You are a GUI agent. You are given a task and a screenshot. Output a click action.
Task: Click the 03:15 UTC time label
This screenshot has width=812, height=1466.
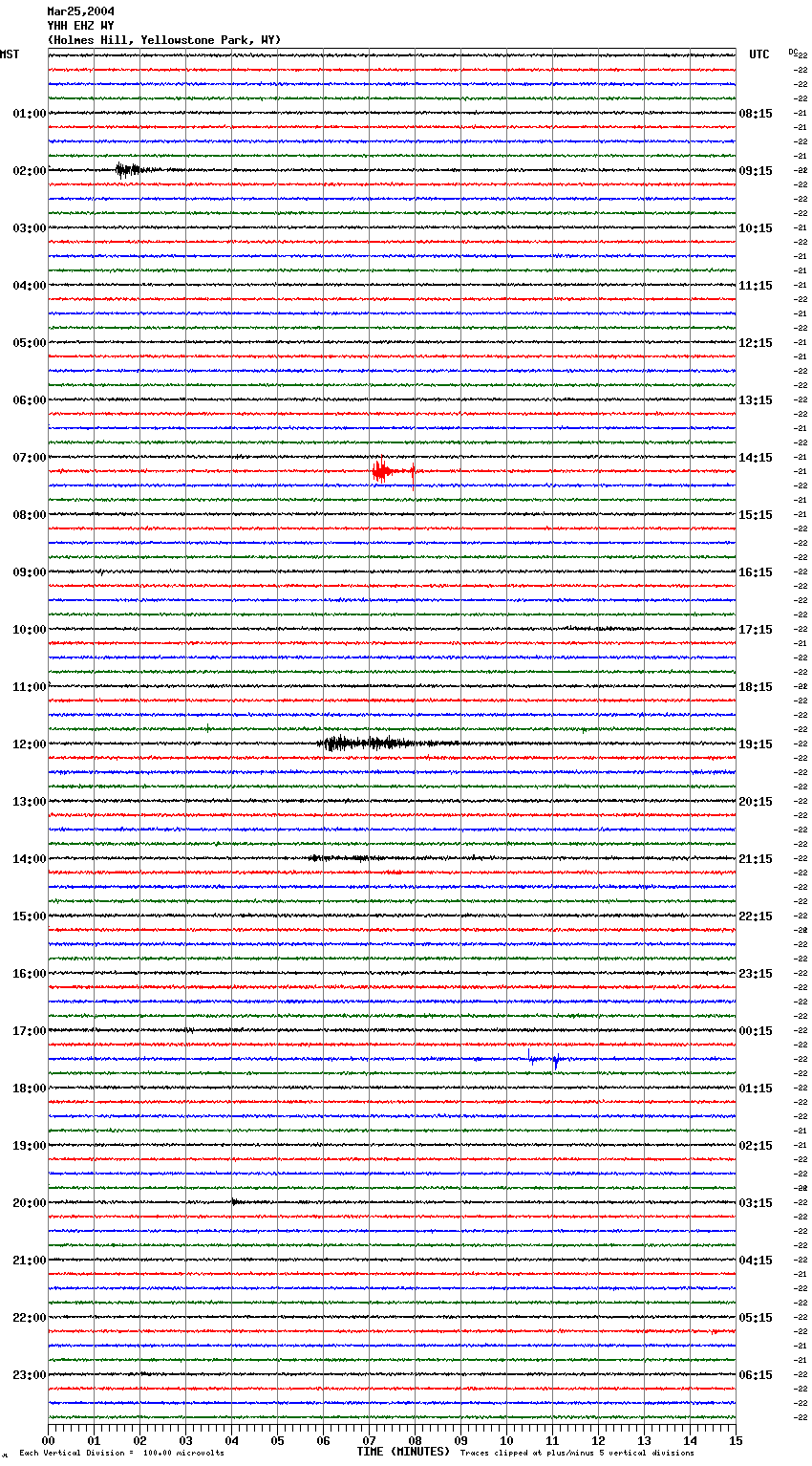(756, 1203)
